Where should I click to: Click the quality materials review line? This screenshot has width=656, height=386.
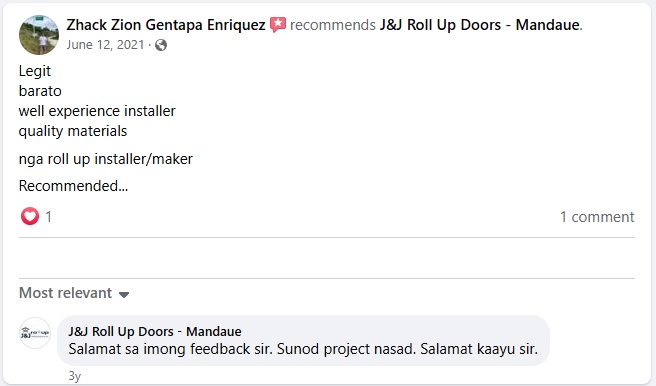tap(73, 131)
